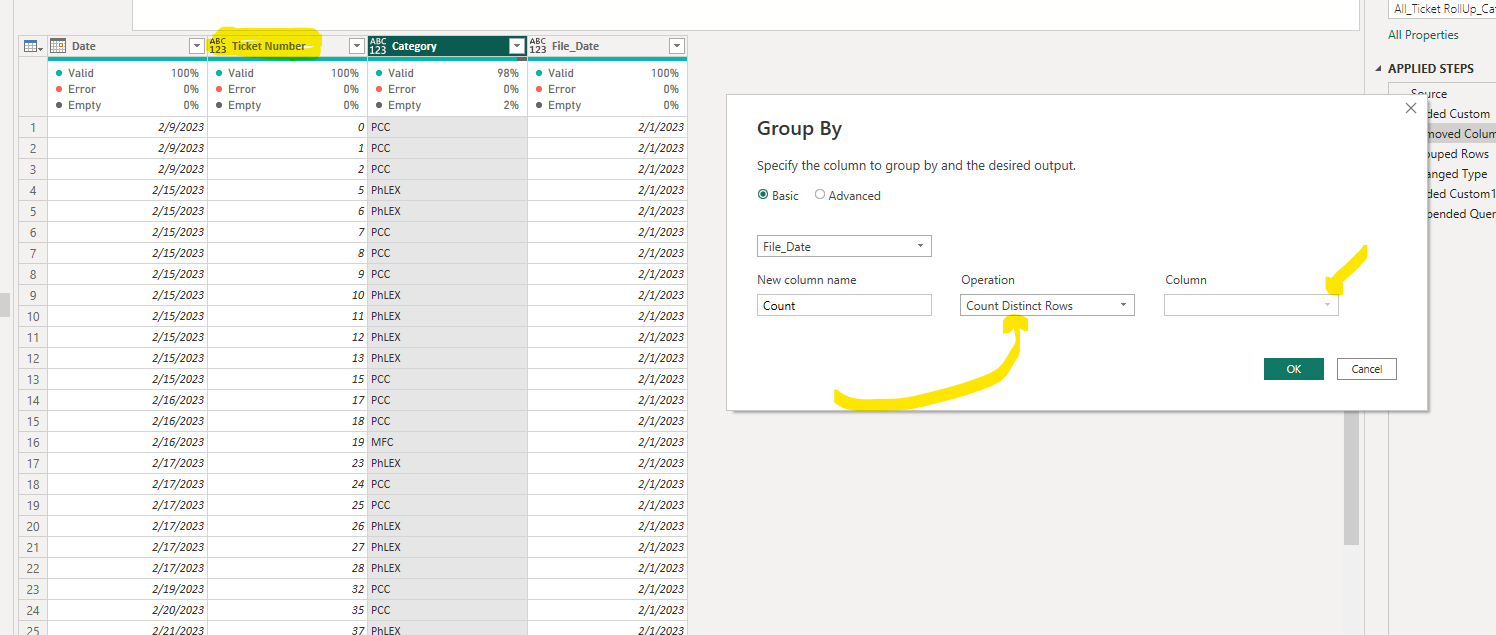Select the Date column header

pos(128,46)
